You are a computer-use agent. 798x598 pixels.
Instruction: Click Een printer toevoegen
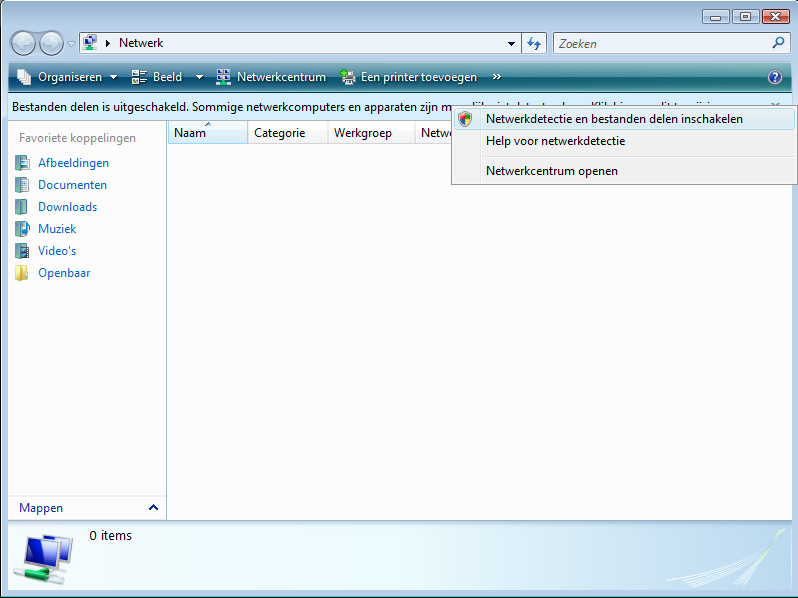[409, 77]
